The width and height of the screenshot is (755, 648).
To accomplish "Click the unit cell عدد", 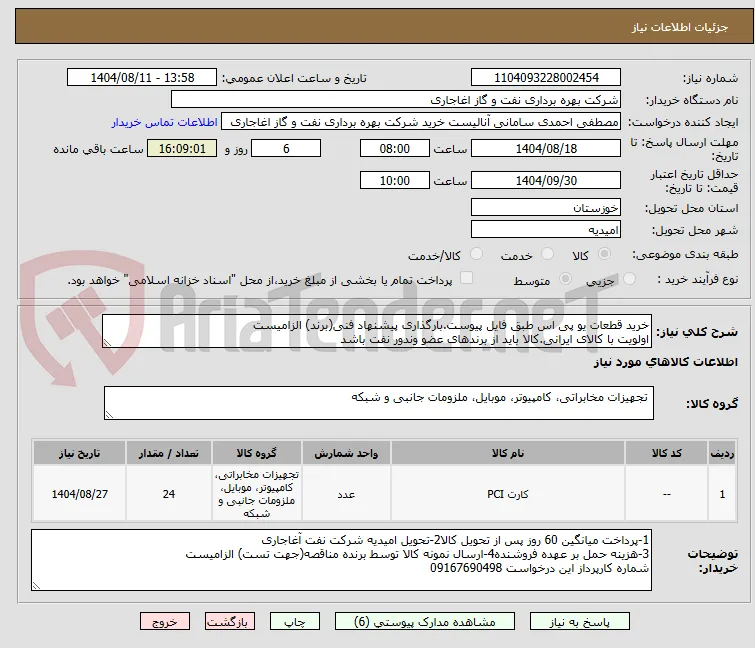I will pyautogui.click(x=346, y=494).
